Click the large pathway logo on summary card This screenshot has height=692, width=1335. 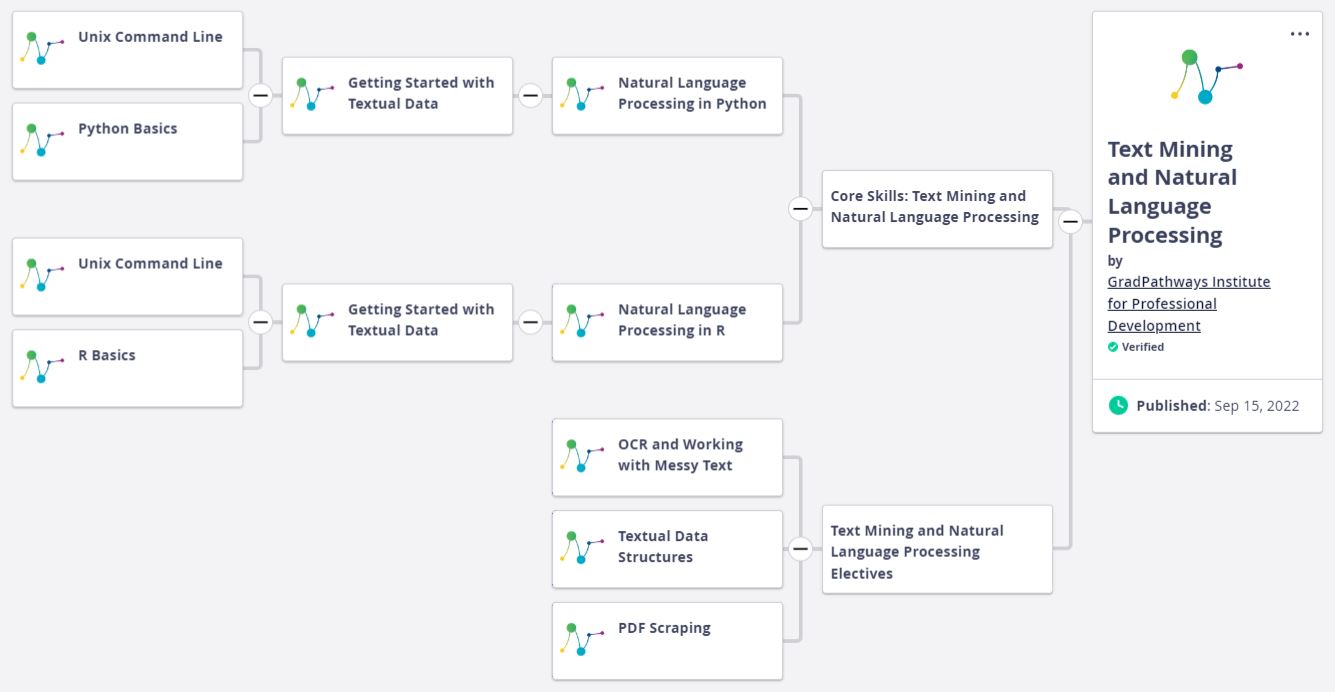(x=1206, y=76)
